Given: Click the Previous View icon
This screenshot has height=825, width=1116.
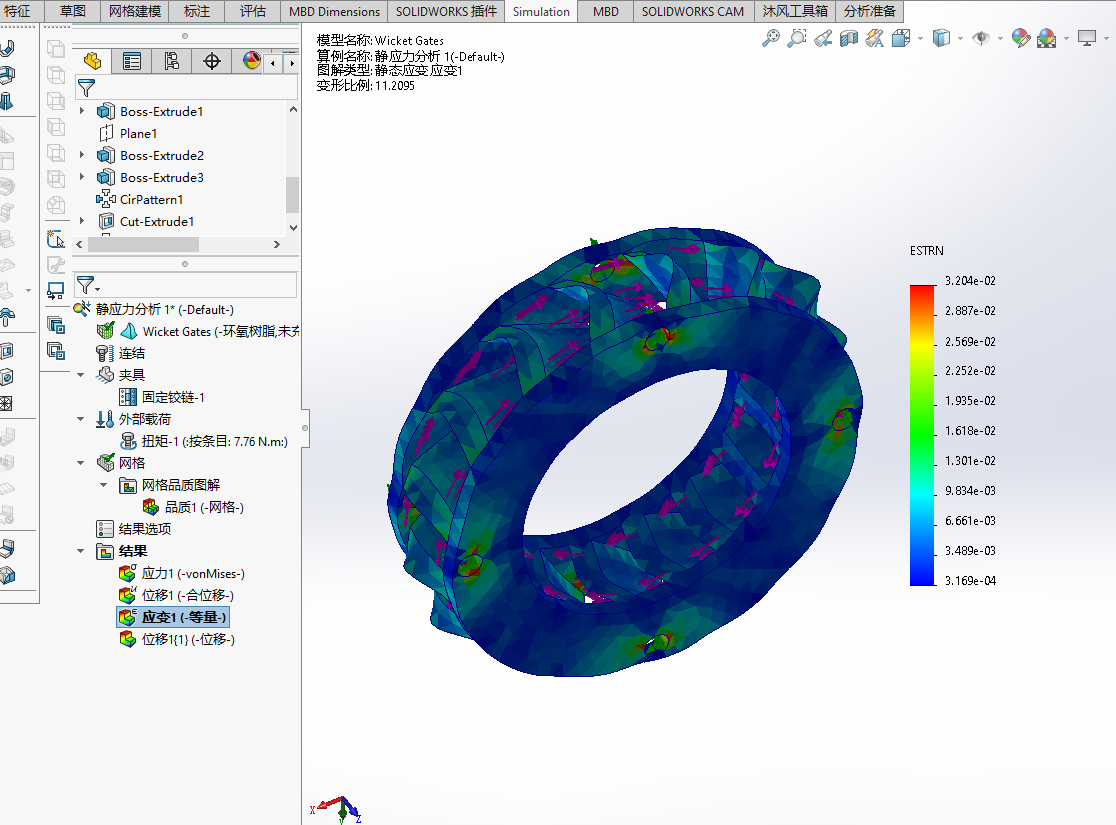Looking at the screenshot, I should point(823,38).
